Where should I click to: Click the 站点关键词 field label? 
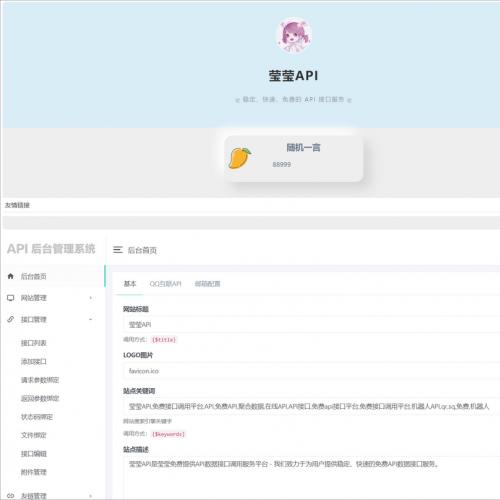pos(139,391)
